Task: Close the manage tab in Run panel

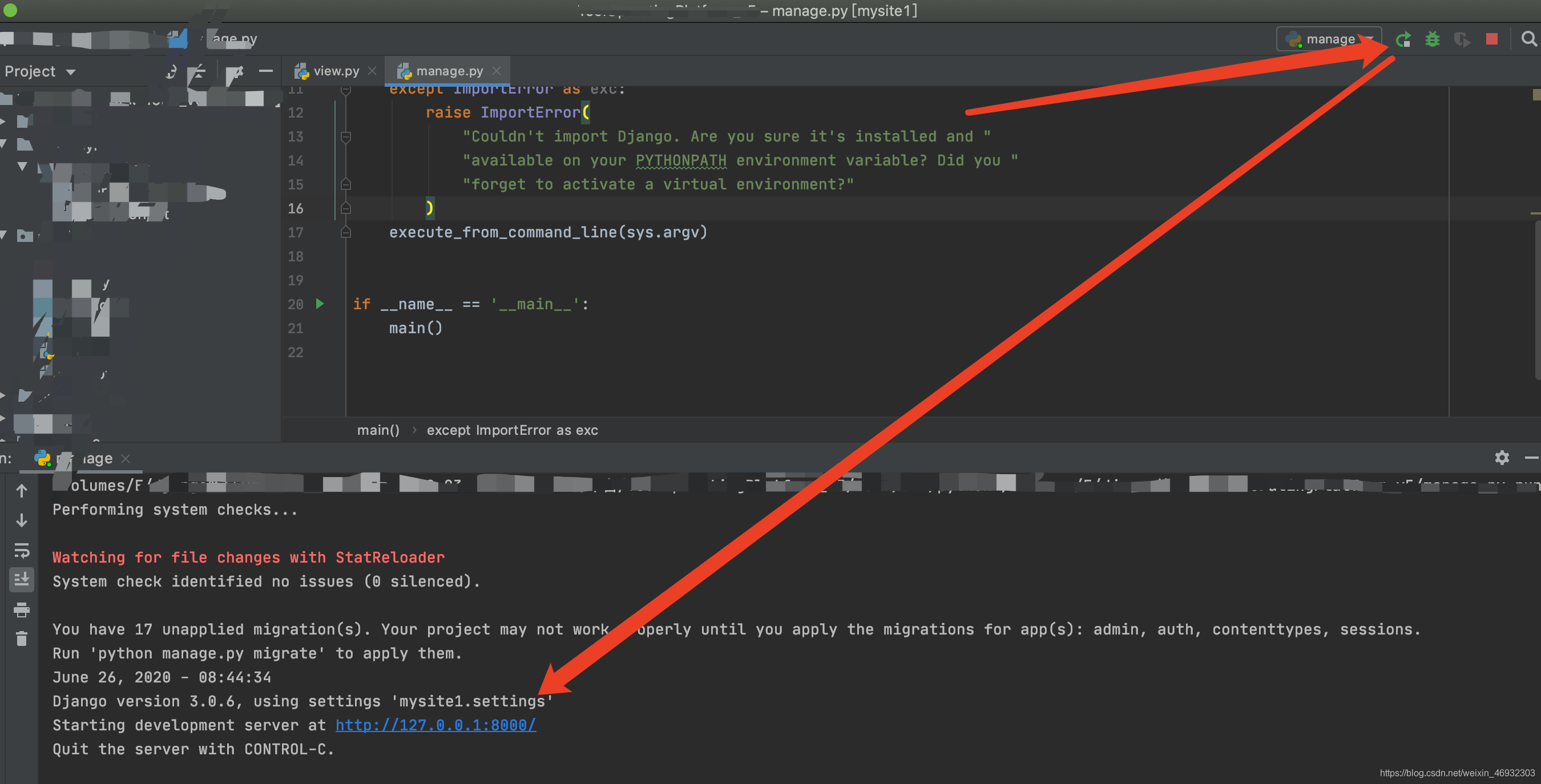Action: click(x=126, y=459)
